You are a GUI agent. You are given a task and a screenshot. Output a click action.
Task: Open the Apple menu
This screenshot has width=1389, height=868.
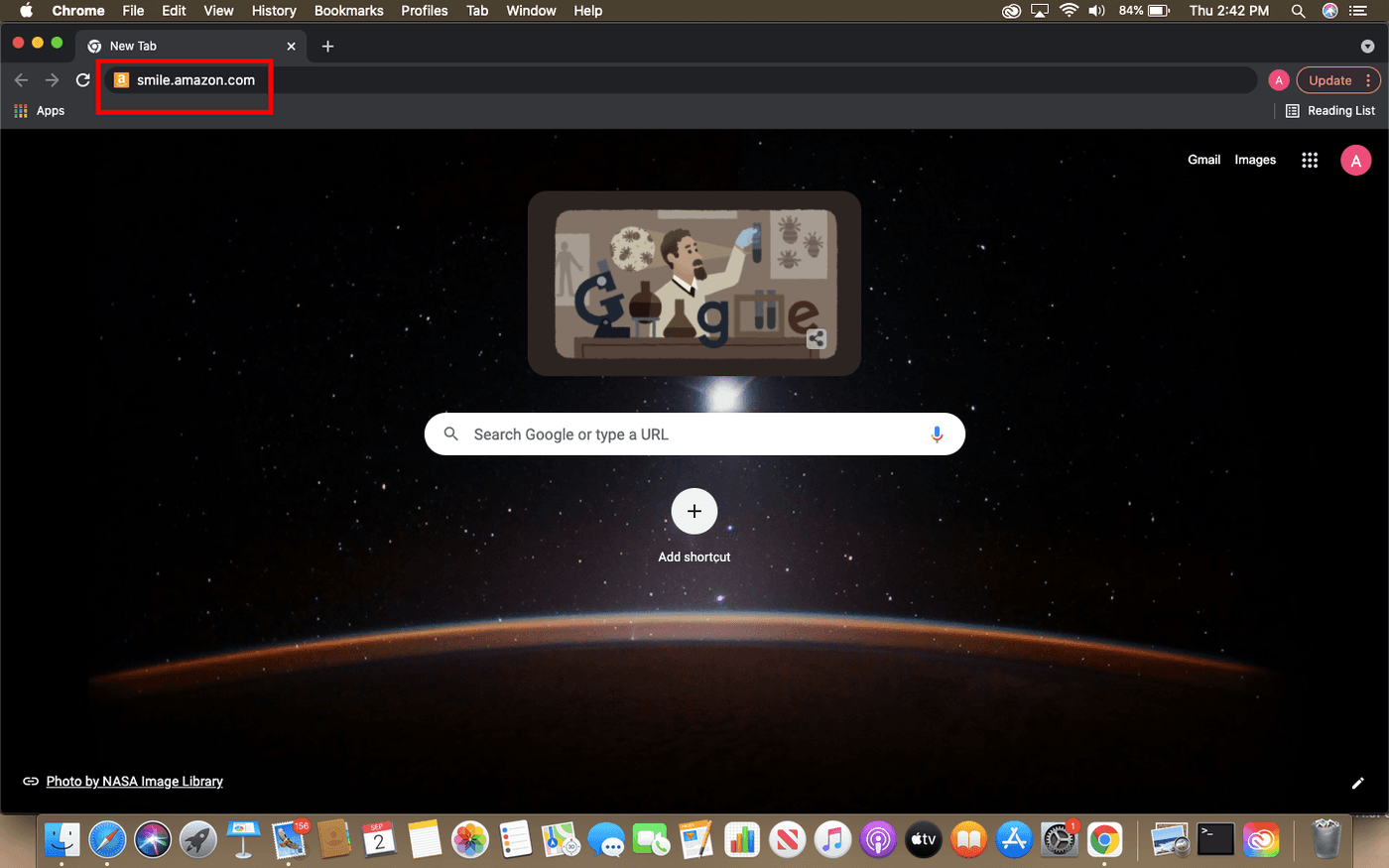(x=27, y=11)
